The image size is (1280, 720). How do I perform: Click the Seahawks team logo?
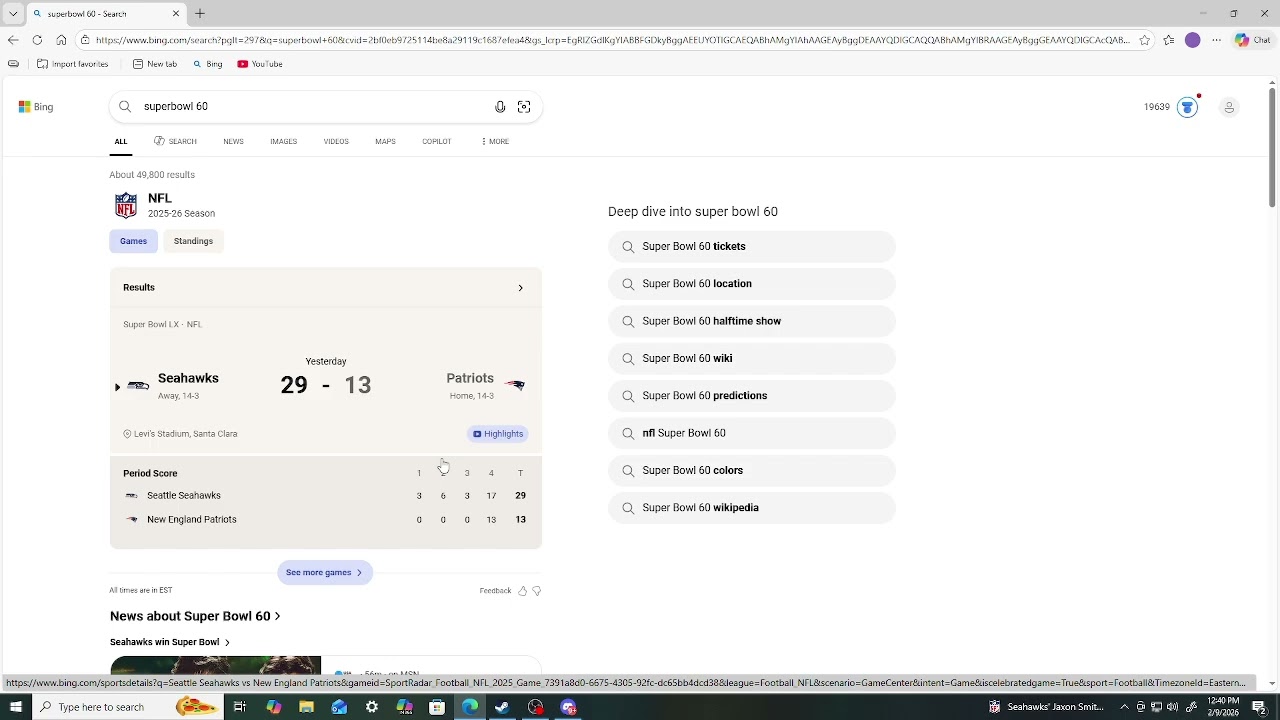pyautogui.click(x=138, y=386)
